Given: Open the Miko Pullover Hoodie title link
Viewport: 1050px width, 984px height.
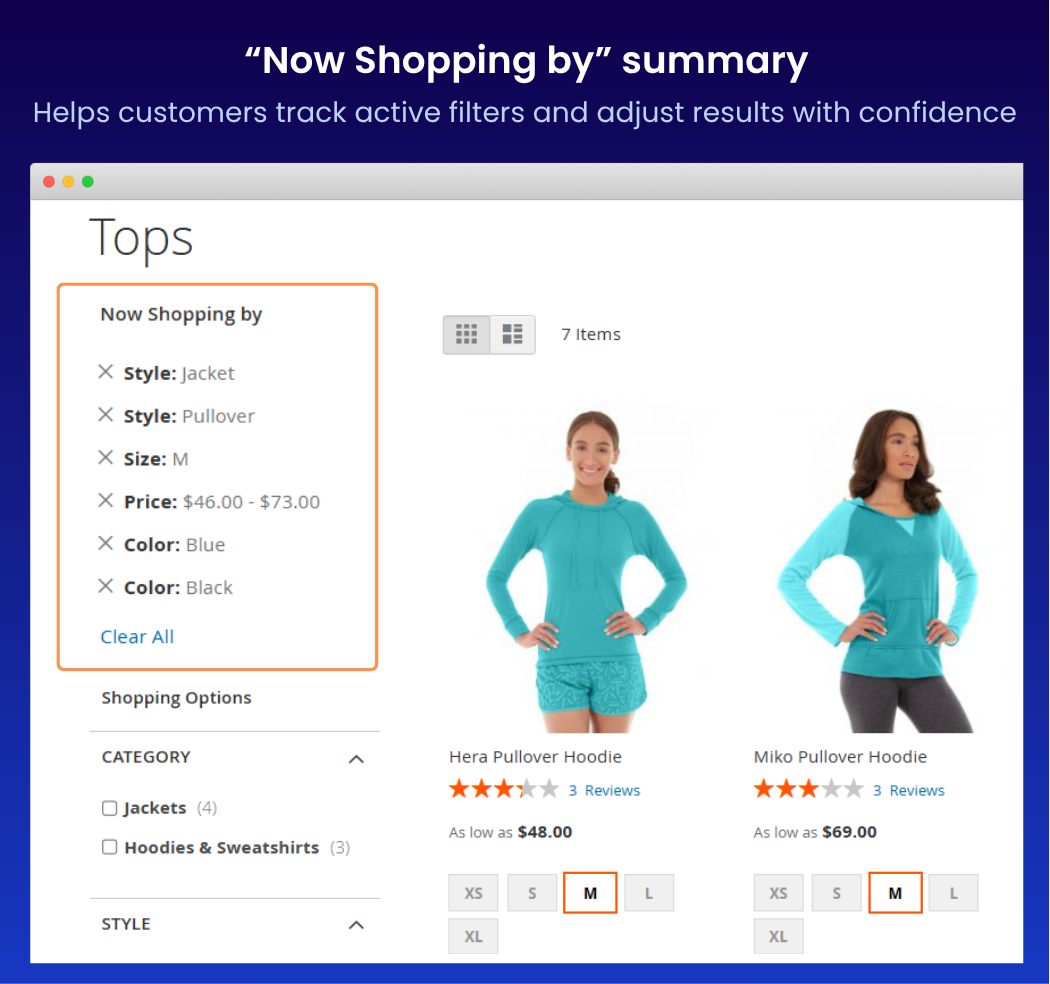Looking at the screenshot, I should click(x=840, y=756).
